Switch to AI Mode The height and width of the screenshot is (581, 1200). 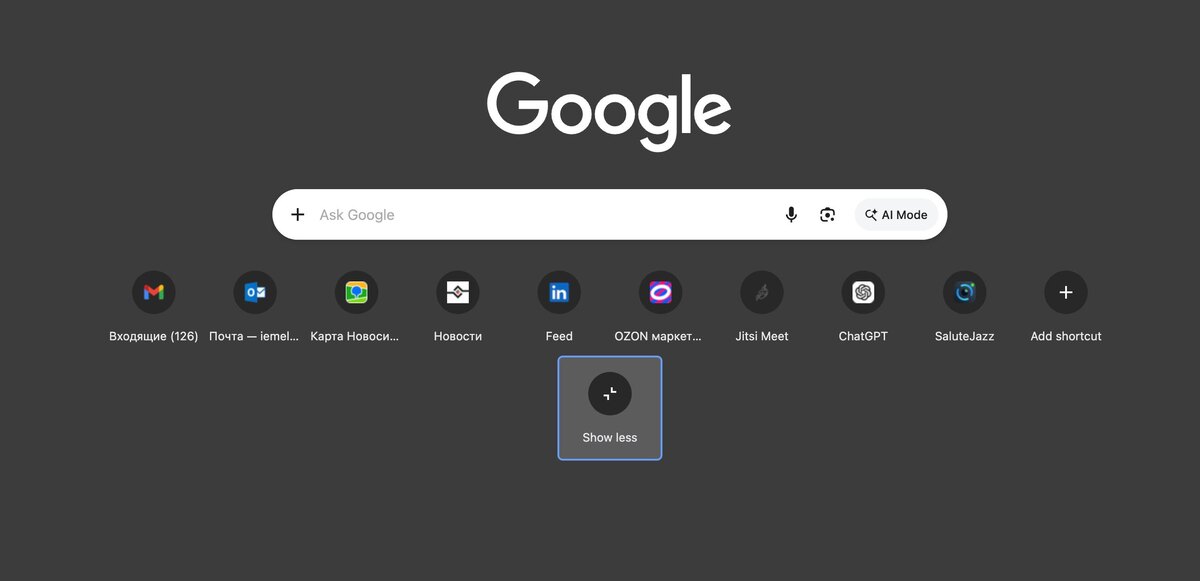click(x=896, y=215)
